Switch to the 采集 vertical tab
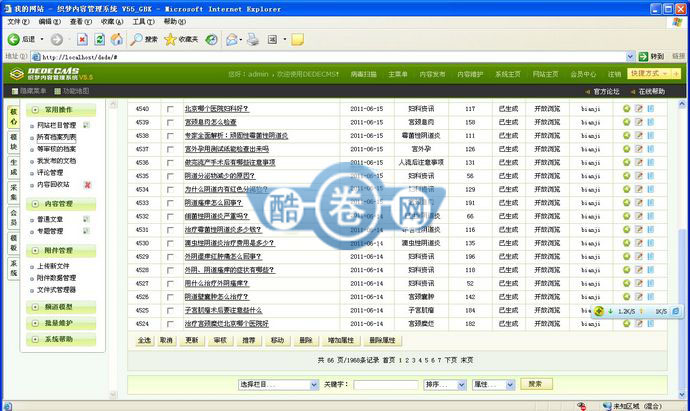Image resolution: width=690 pixels, height=411 pixels. (x=14, y=192)
